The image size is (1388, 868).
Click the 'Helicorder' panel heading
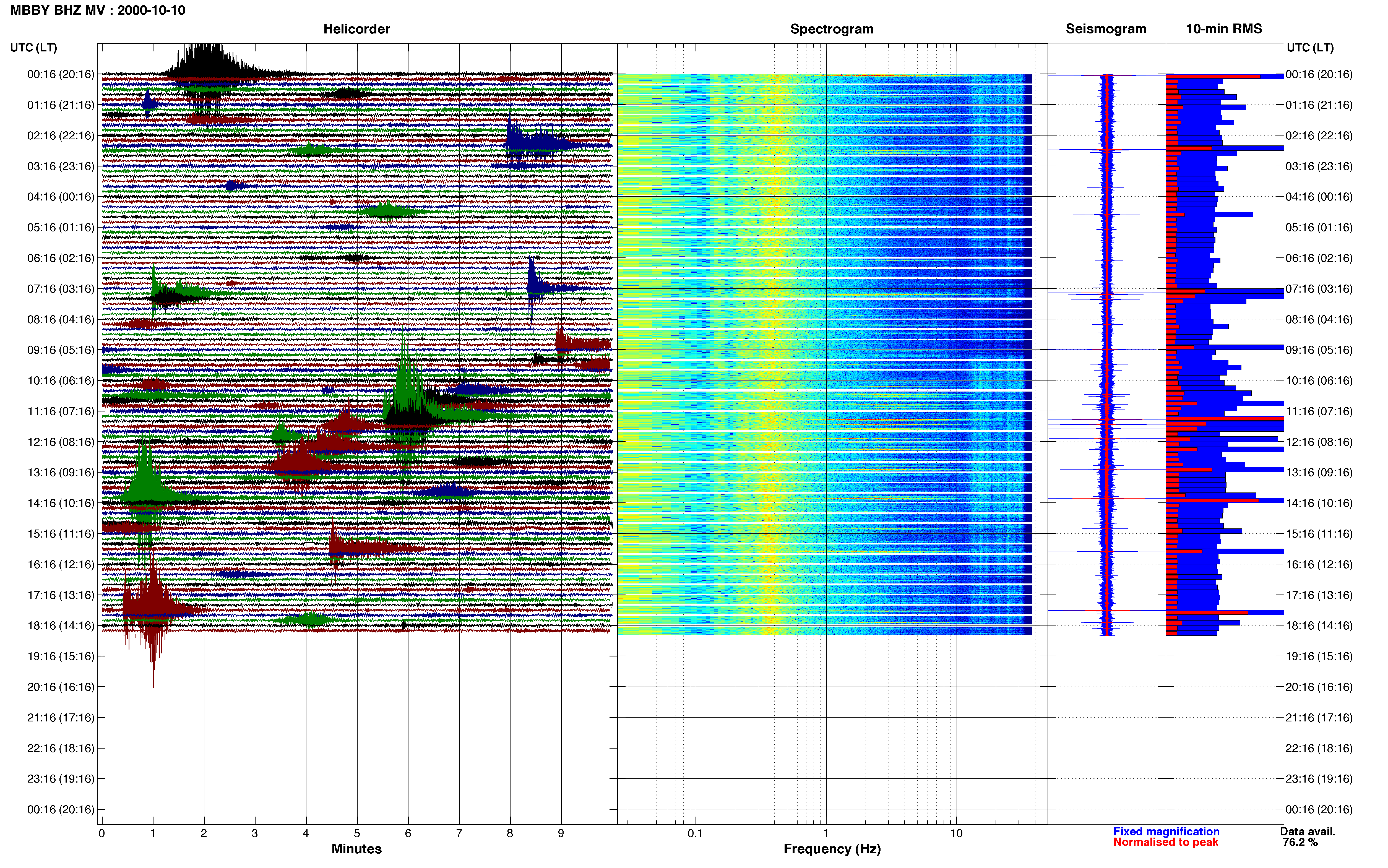(x=356, y=29)
